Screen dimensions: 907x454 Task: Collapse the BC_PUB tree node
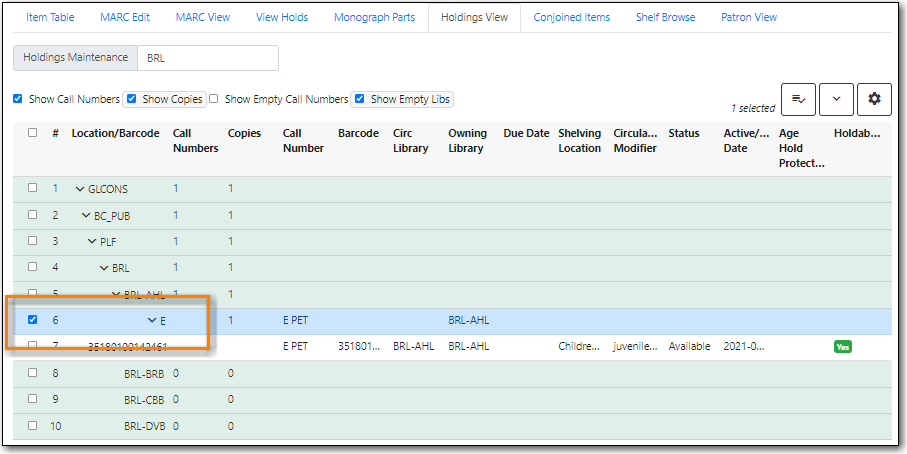[86, 215]
